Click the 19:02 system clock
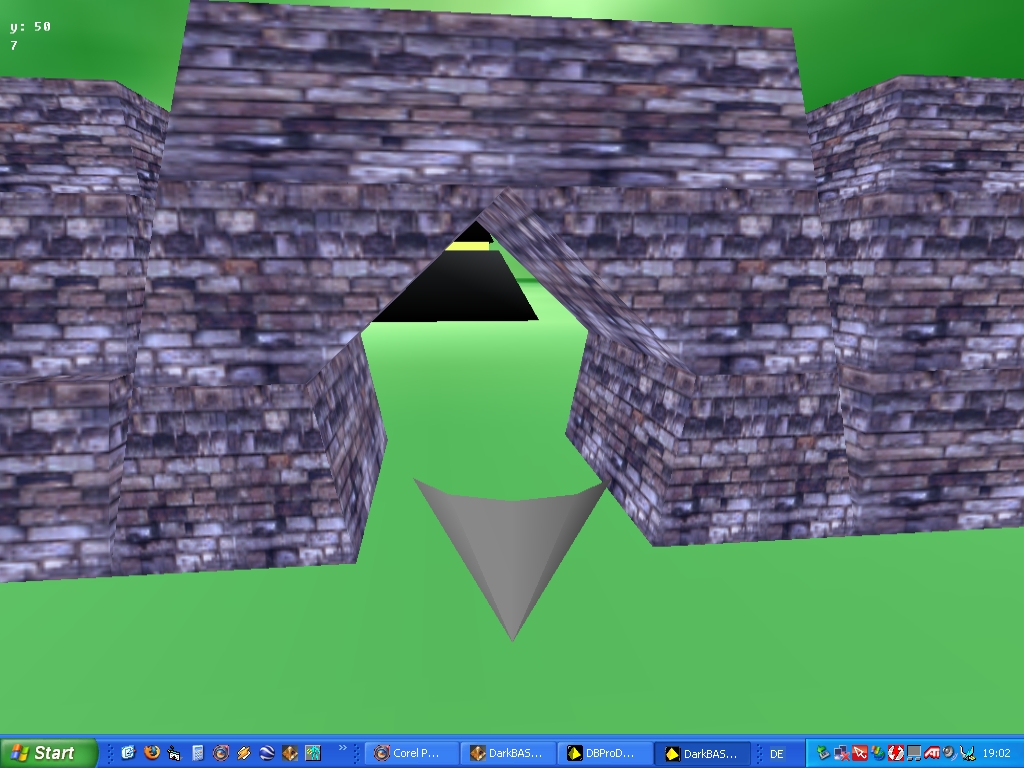This screenshot has height=768, width=1024. (996, 754)
